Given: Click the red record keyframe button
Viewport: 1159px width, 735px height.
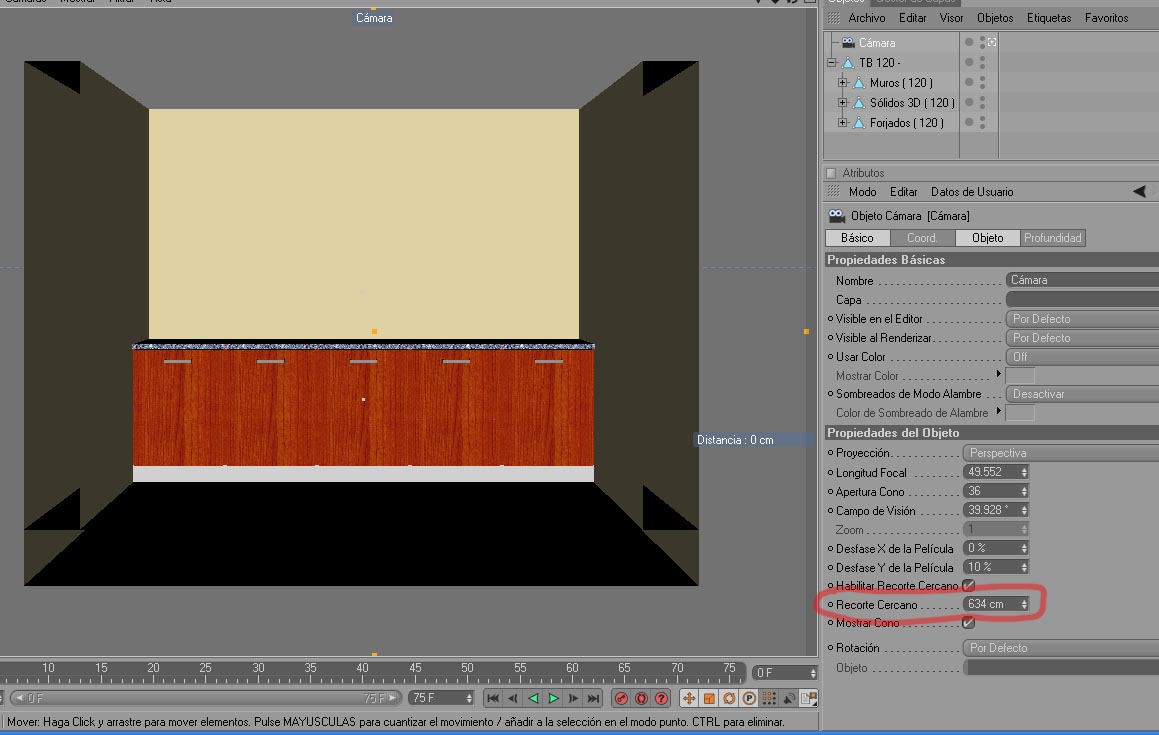Looking at the screenshot, I should (622, 698).
